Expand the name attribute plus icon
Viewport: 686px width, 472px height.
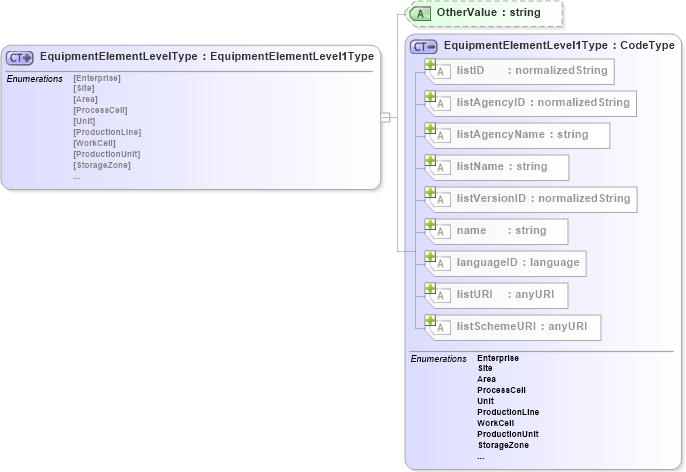point(430,224)
